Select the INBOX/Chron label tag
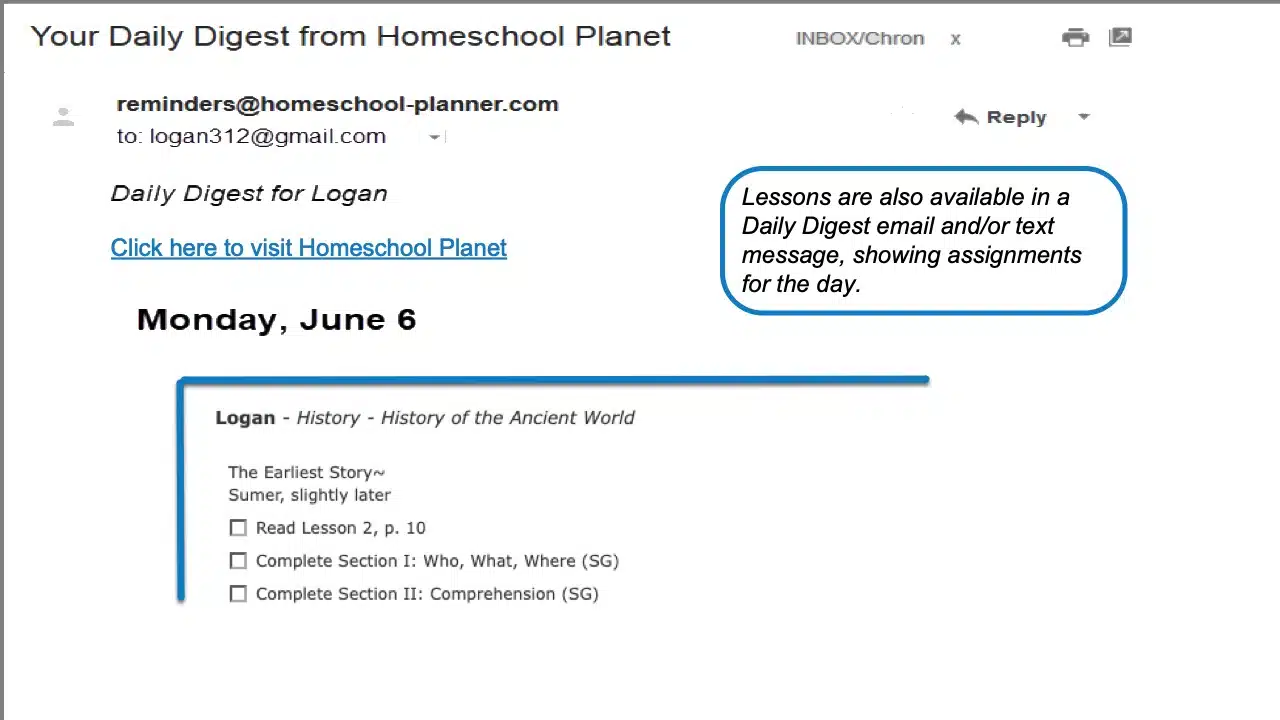The image size is (1280, 720). click(859, 39)
